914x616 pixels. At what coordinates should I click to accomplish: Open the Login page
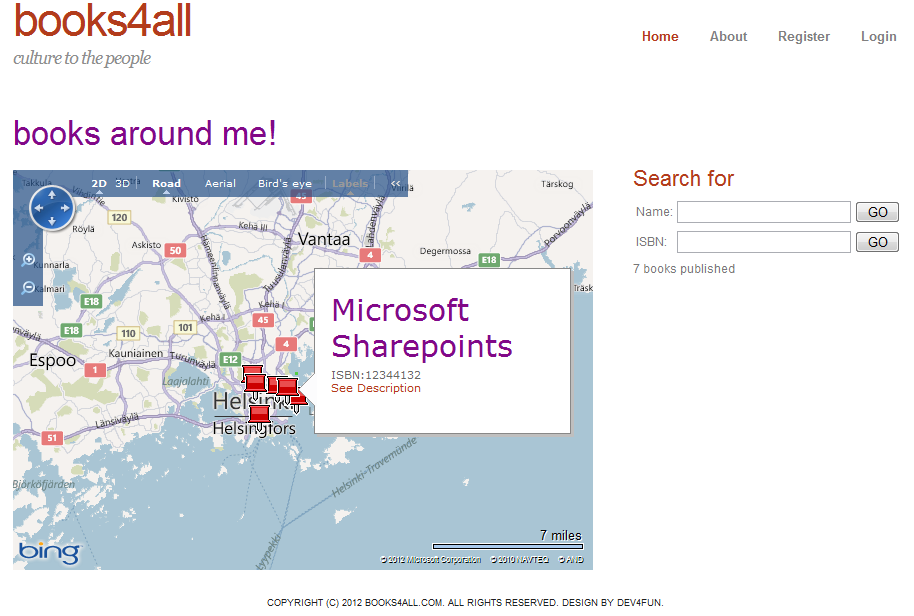(x=878, y=37)
